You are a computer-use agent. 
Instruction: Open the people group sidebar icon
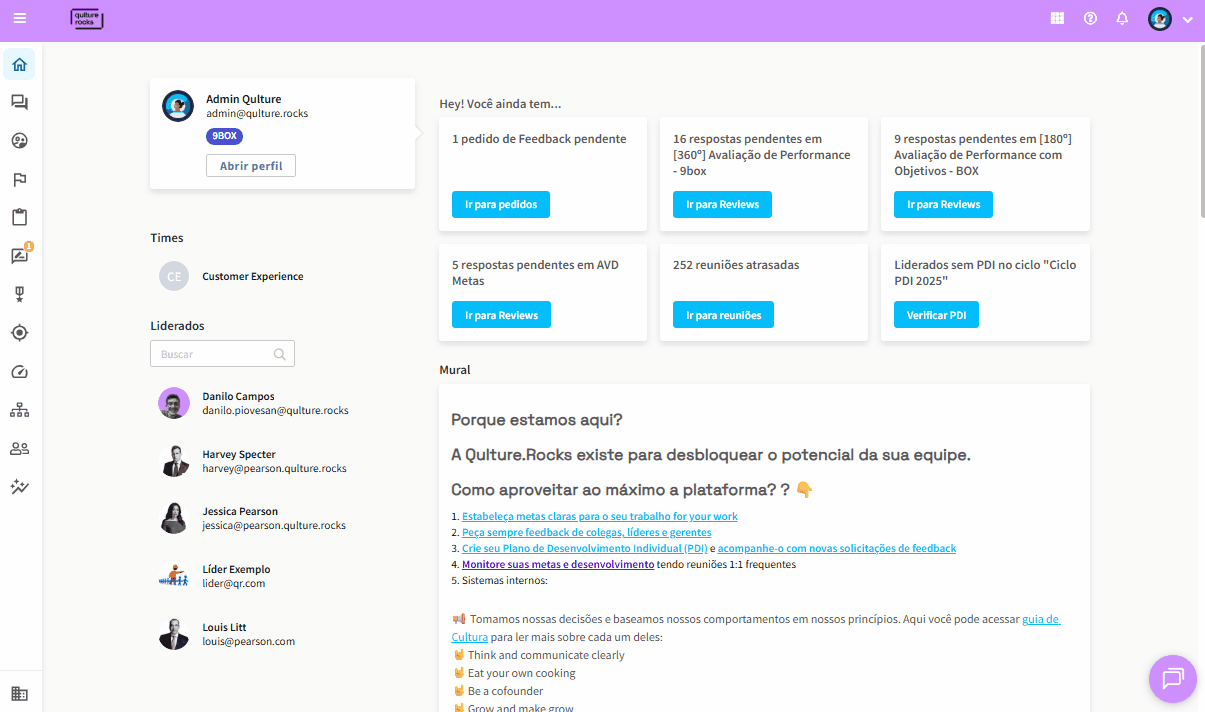point(19,449)
